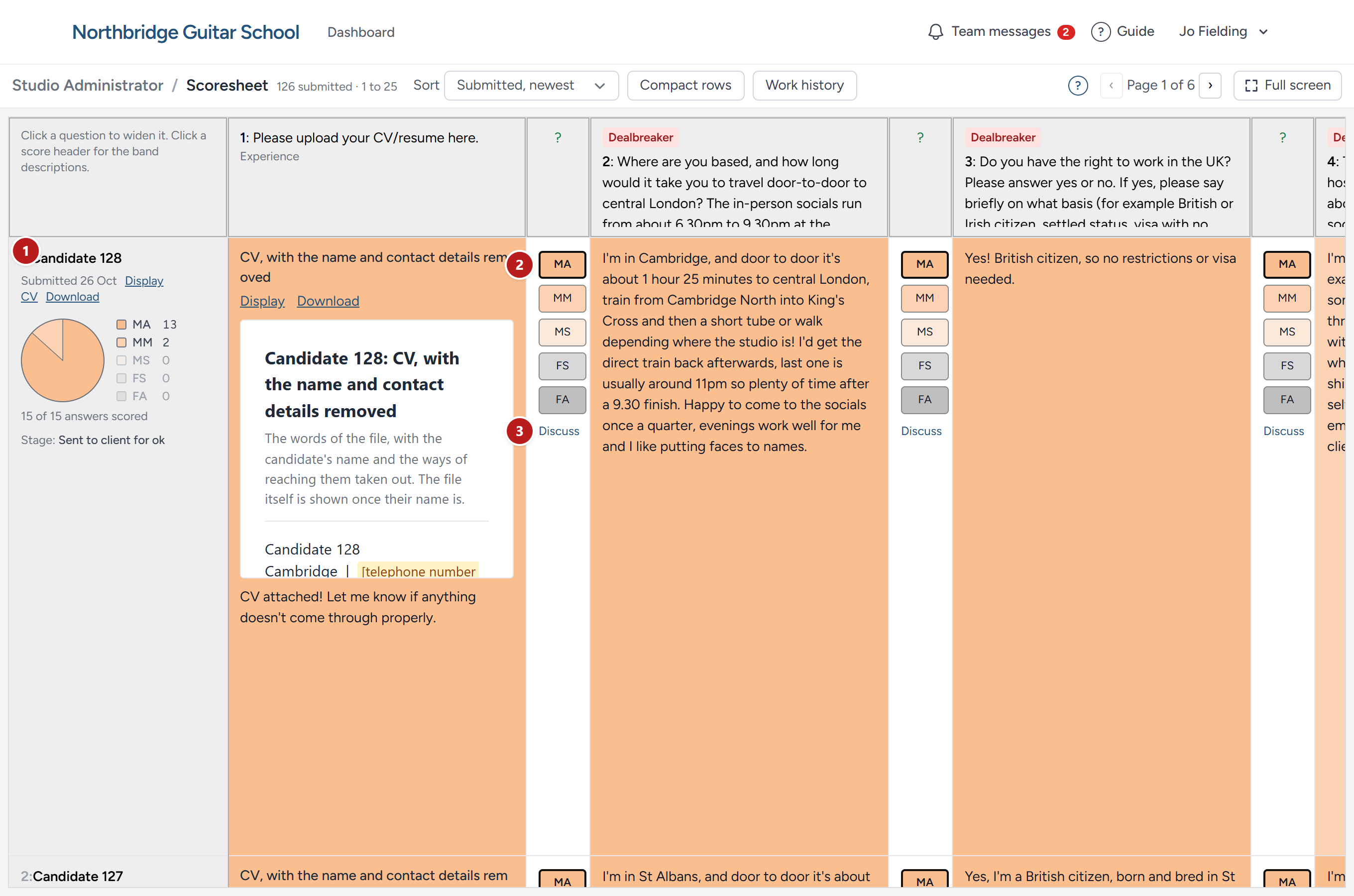This screenshot has height=896, width=1354.
Task: Toggle the MM filter checkbox for Candidate 128
Action: (121, 342)
